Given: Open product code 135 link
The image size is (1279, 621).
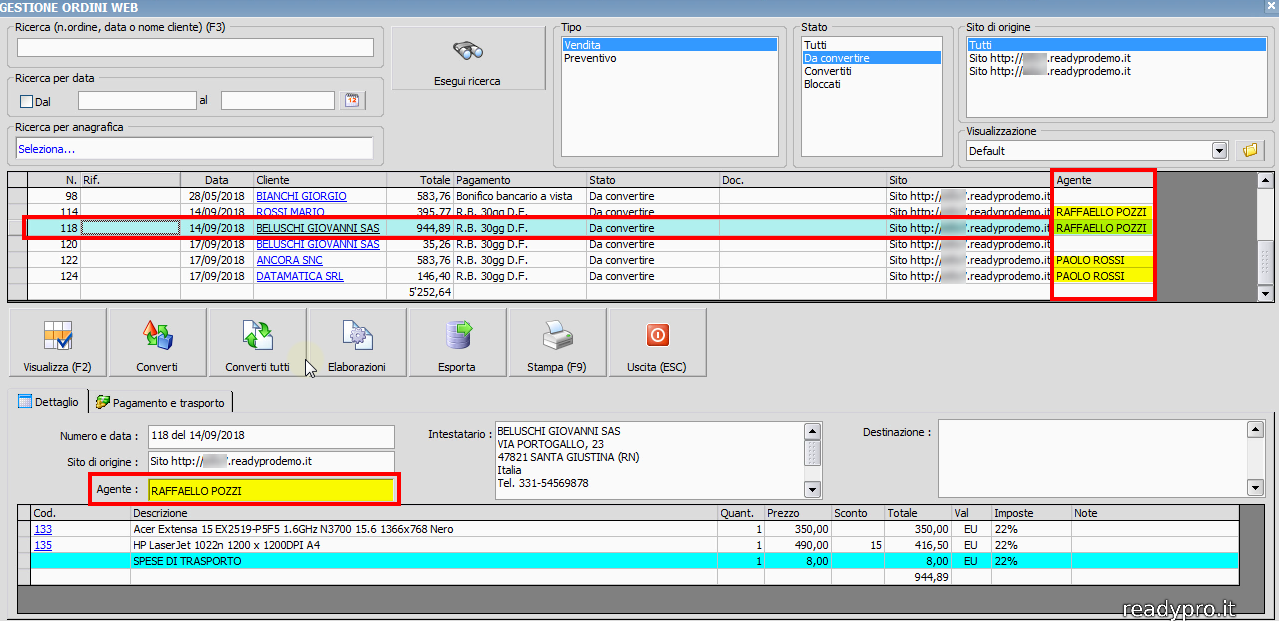Looking at the screenshot, I should [x=43, y=545].
